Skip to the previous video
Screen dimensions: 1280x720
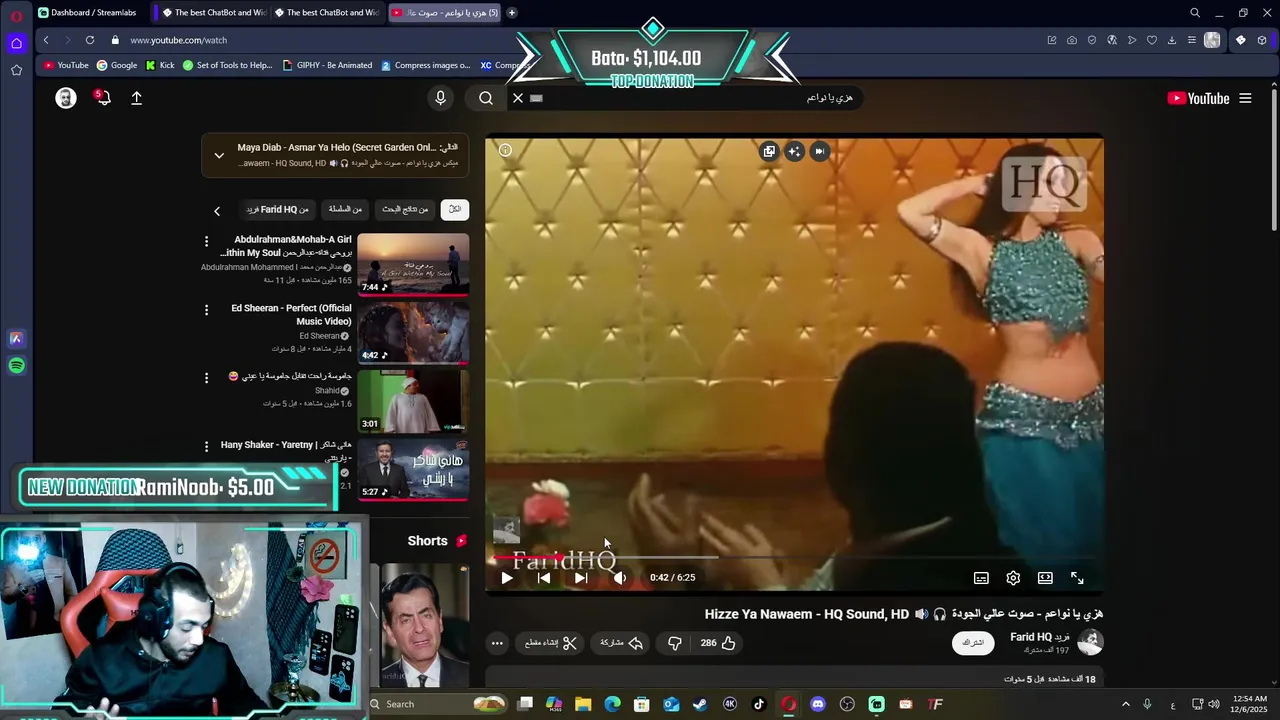[544, 578]
